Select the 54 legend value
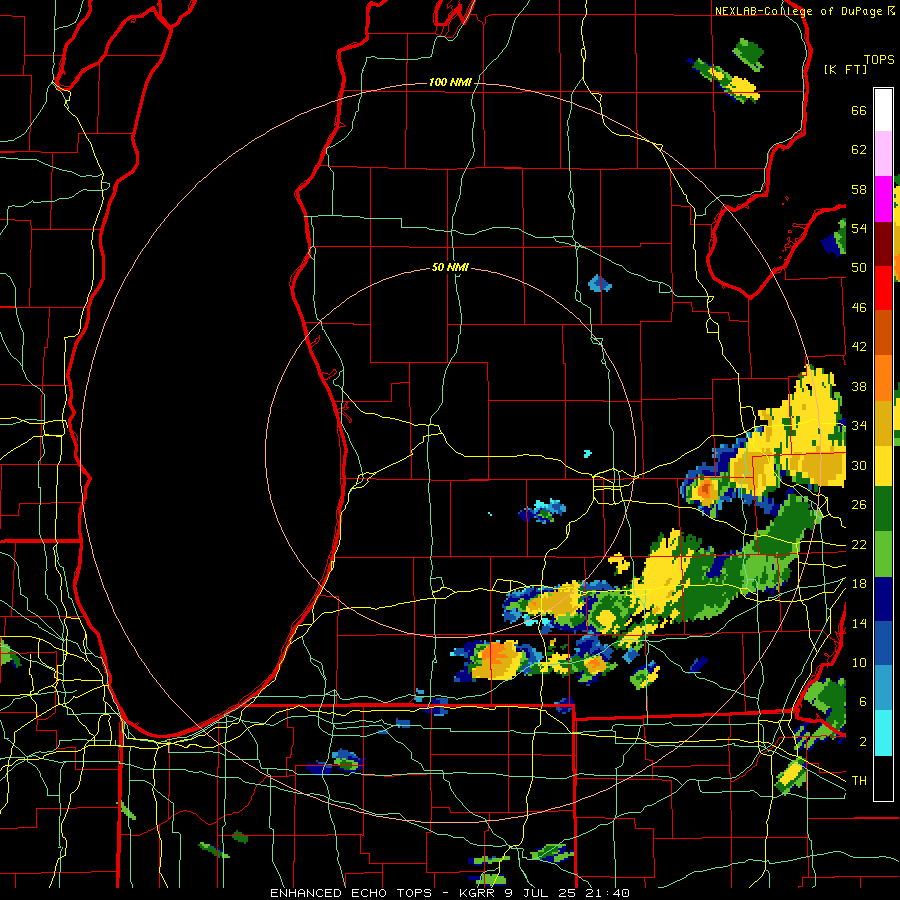Image resolution: width=900 pixels, height=900 pixels. click(x=859, y=228)
